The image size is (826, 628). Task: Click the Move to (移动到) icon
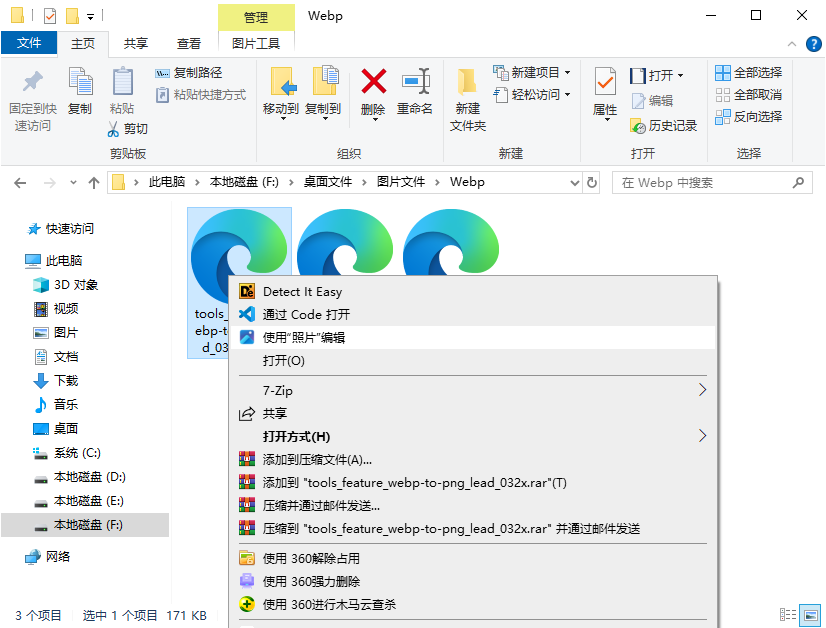point(283,81)
